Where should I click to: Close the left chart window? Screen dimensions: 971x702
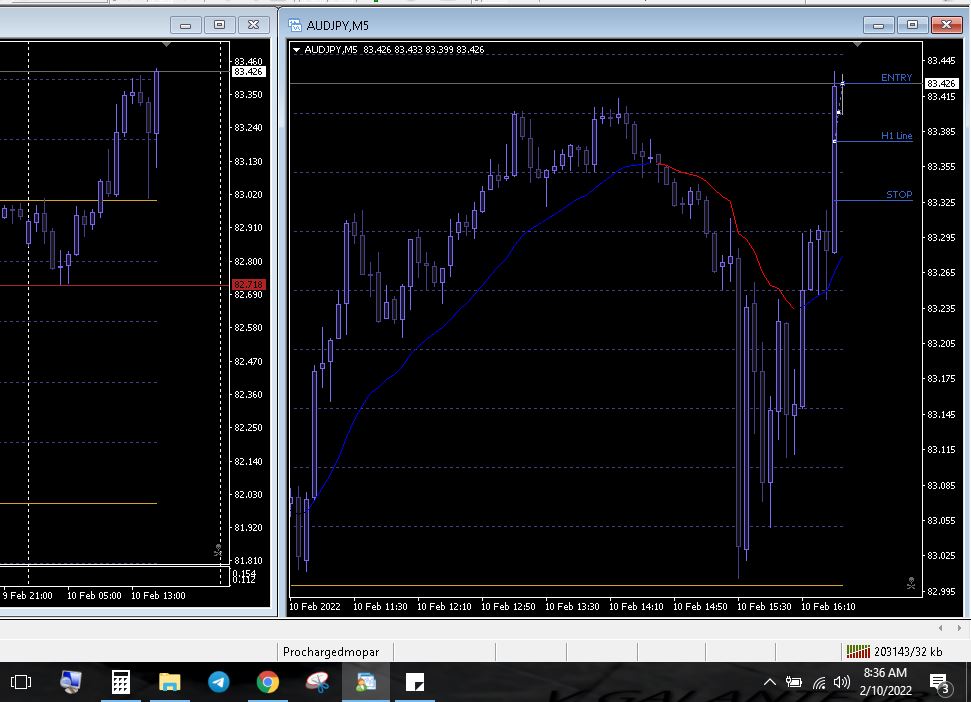[x=253, y=25]
